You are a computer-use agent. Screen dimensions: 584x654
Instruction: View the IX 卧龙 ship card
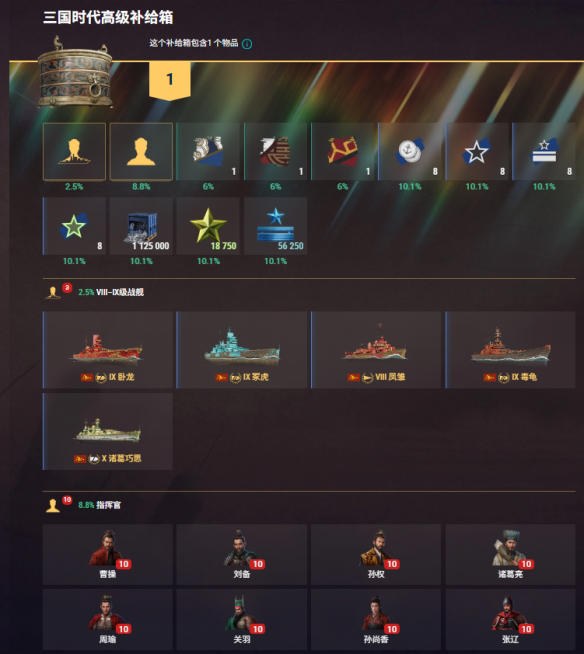(x=108, y=350)
